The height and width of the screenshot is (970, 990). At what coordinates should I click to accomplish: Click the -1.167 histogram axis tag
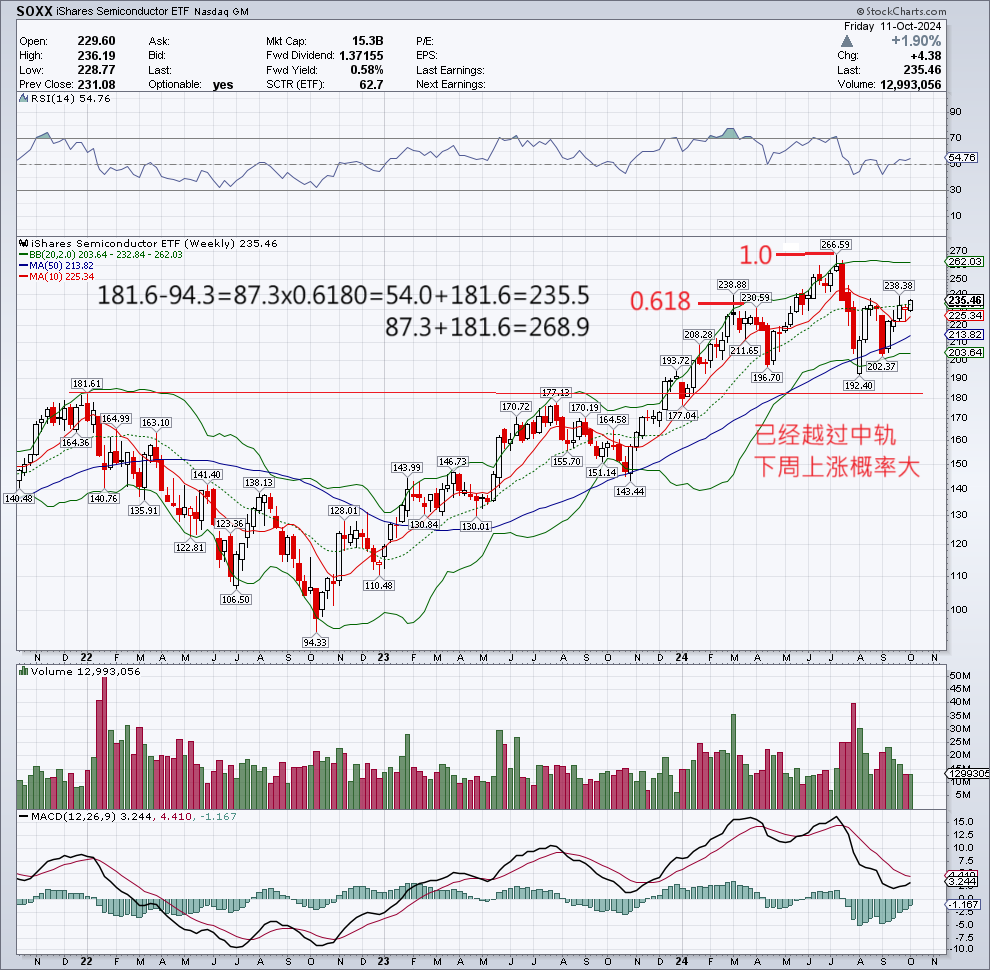(963, 905)
